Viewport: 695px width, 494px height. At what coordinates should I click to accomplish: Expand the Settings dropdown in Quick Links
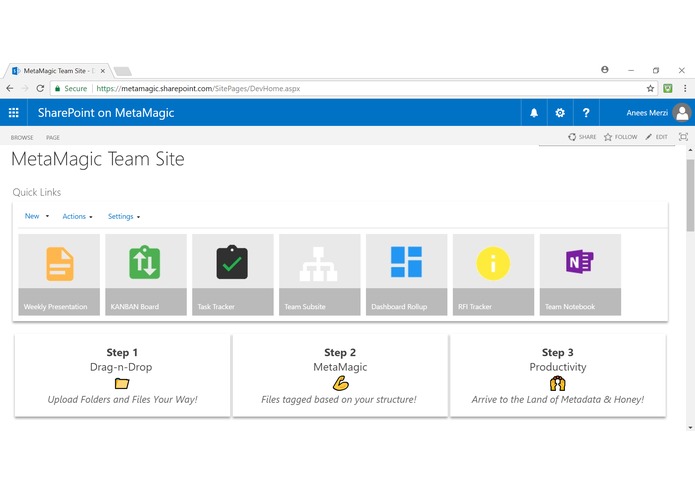pyautogui.click(x=124, y=216)
